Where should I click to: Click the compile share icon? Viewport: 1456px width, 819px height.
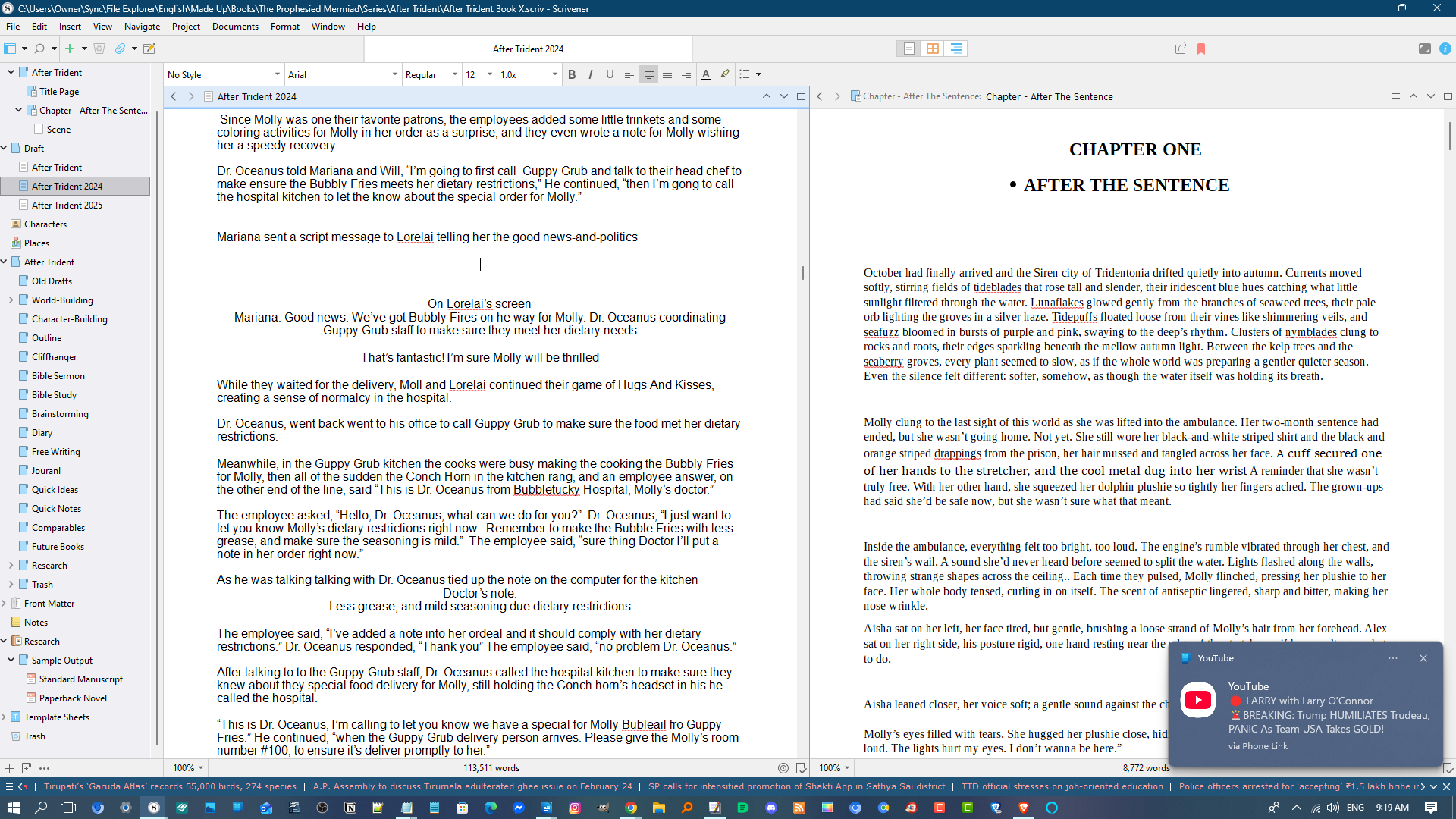[1180, 49]
